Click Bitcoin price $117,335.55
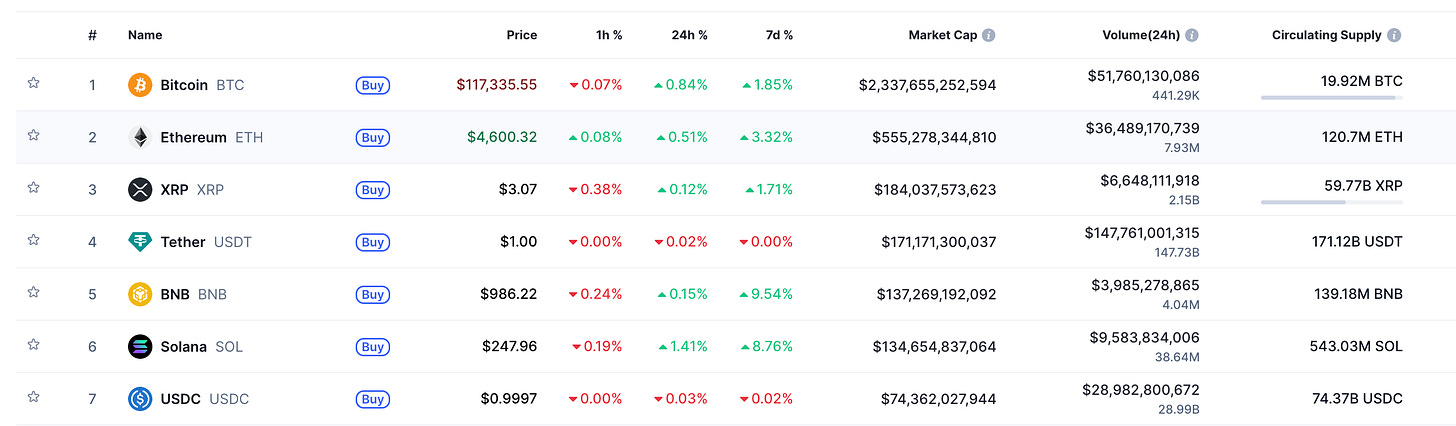This screenshot has width=1456, height=426. coord(497,85)
